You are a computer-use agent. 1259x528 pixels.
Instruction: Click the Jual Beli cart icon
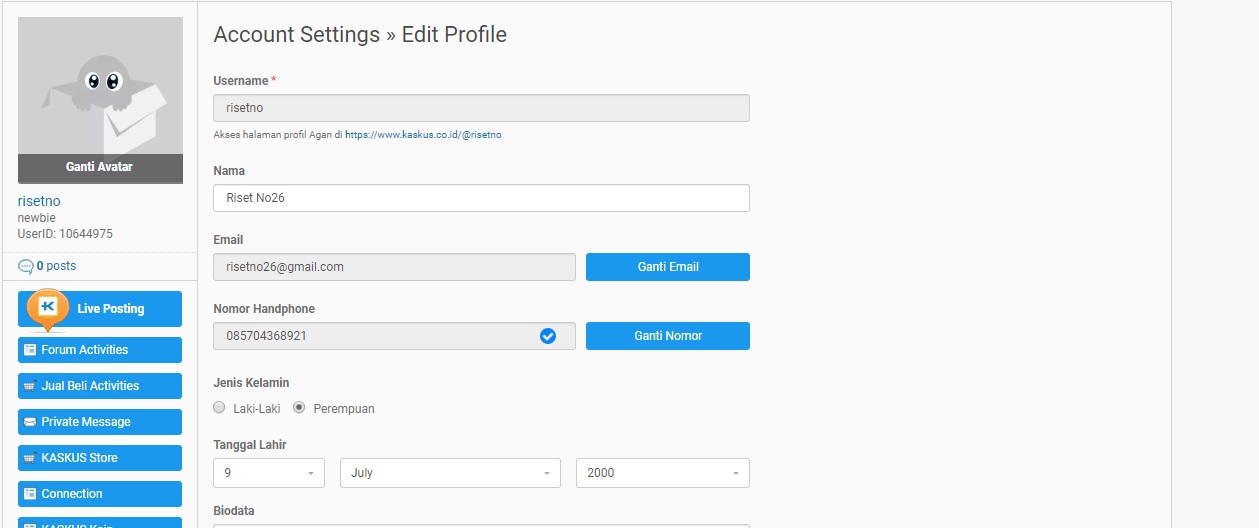point(30,386)
